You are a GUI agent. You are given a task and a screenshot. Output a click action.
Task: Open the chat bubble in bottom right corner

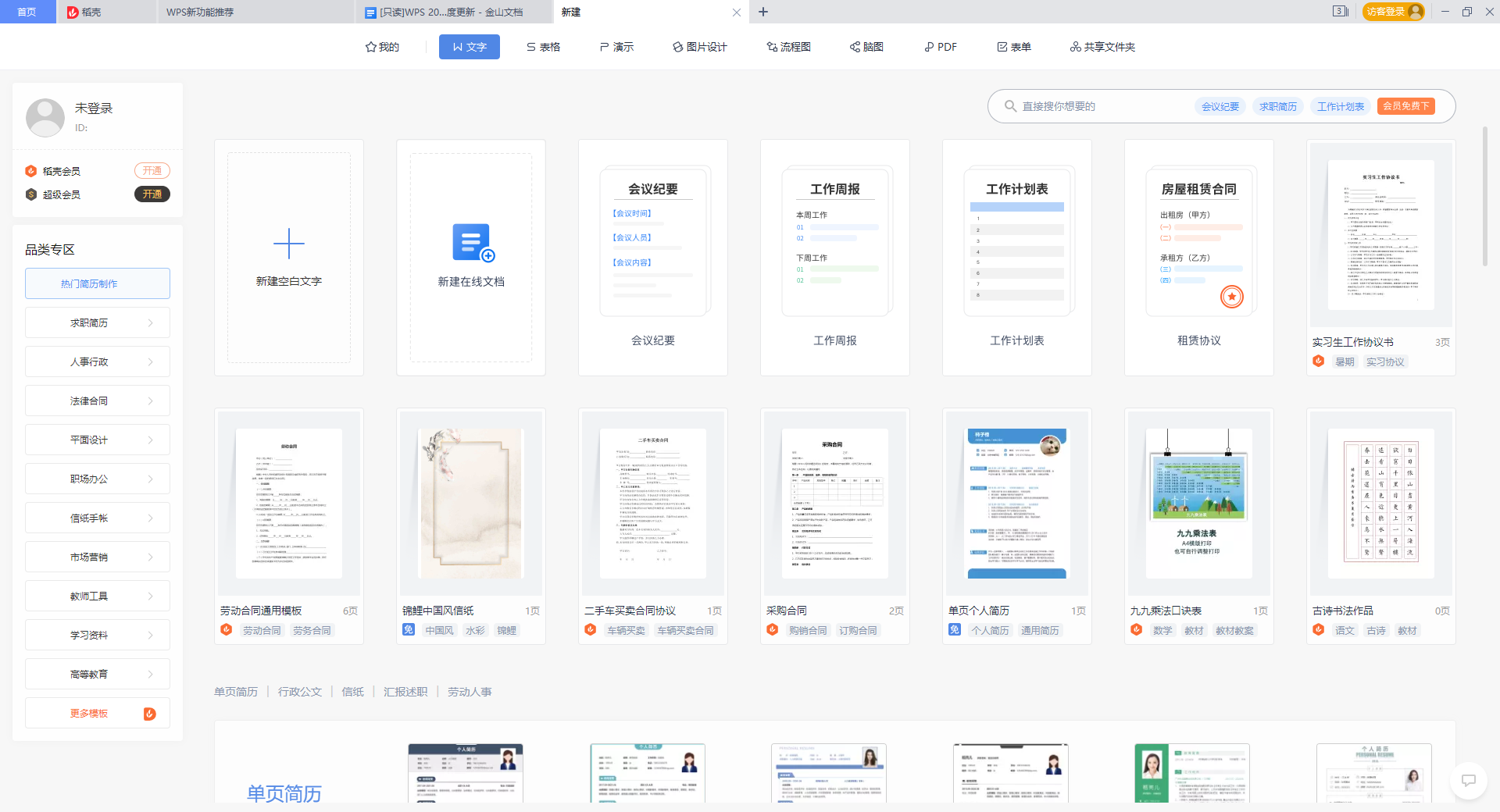click(1468, 782)
